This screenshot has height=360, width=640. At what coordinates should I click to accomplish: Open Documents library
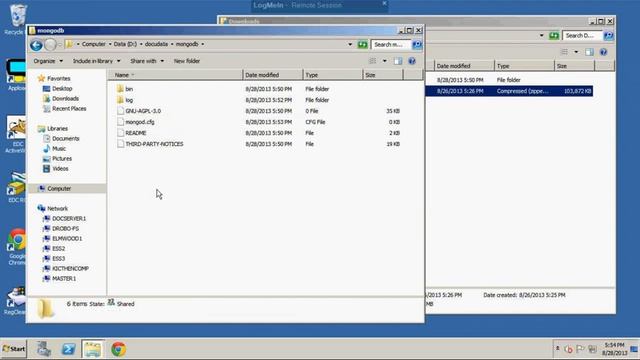tap(65, 139)
